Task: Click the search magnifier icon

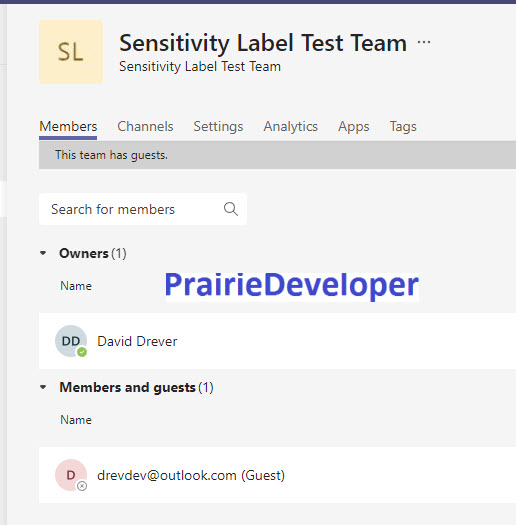Action: [x=231, y=209]
